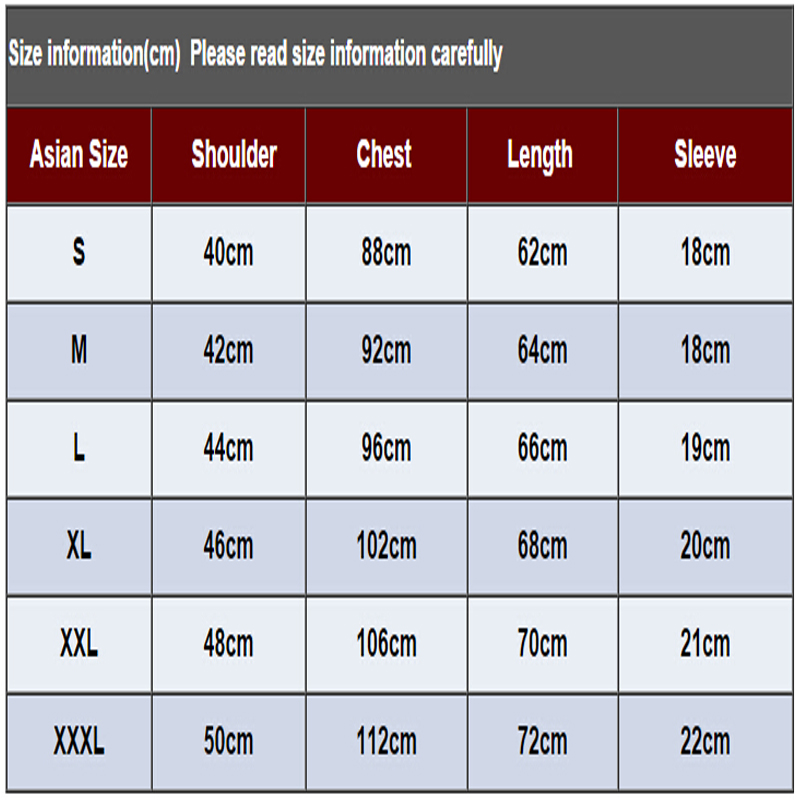Viewport: 800px width, 800px height.
Task: Click the M size row label
Action: coord(79,351)
